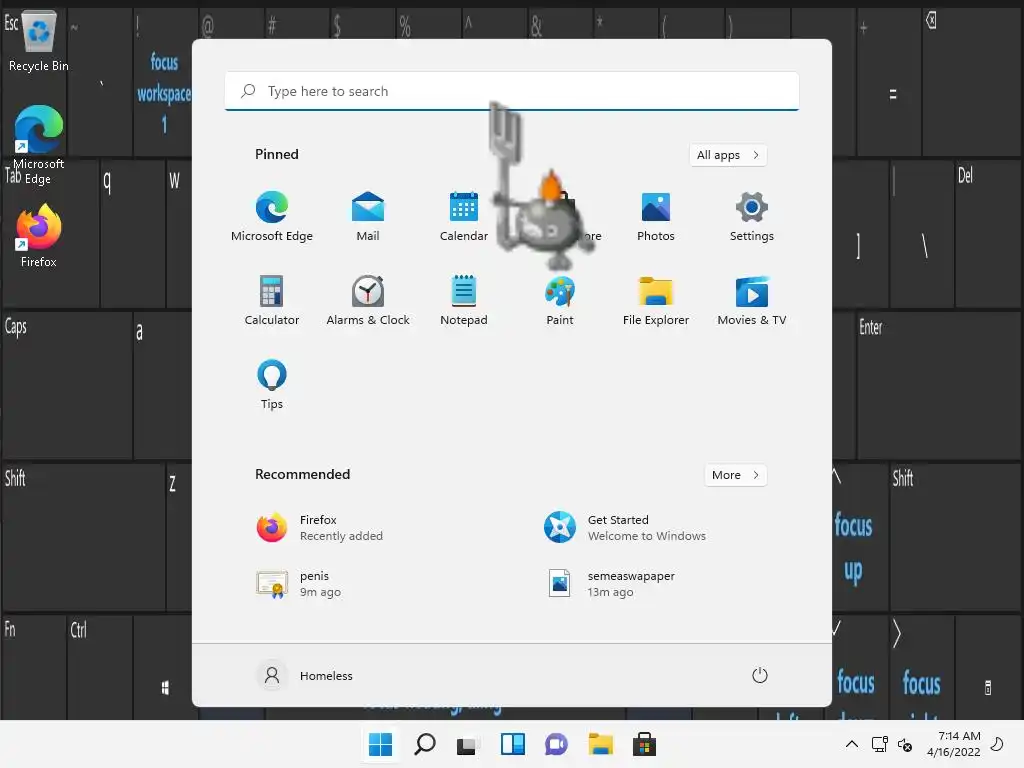Click the muted volume tray icon
The height and width of the screenshot is (768, 1024).
(904, 744)
